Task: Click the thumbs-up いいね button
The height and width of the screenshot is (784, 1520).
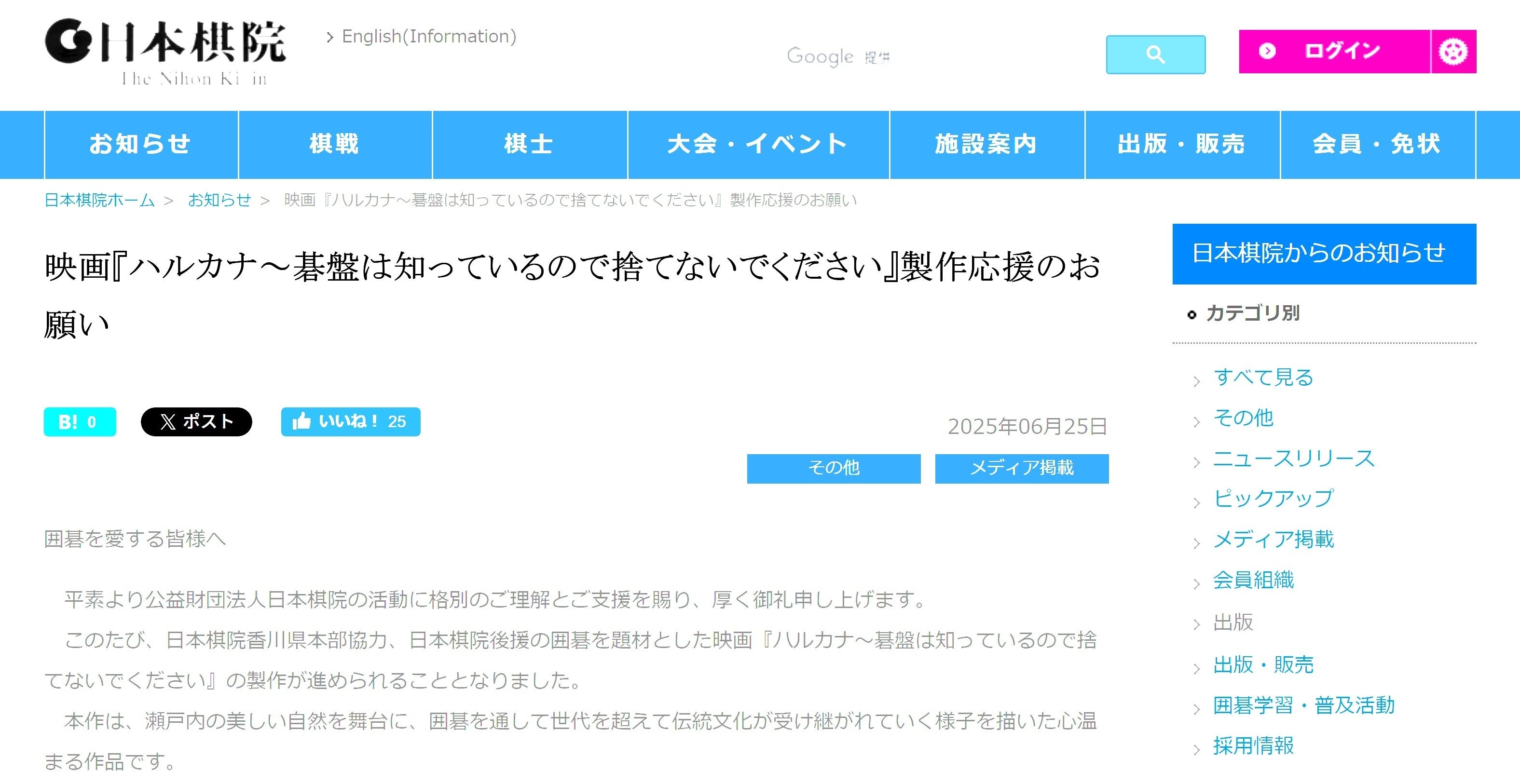Action: (351, 422)
